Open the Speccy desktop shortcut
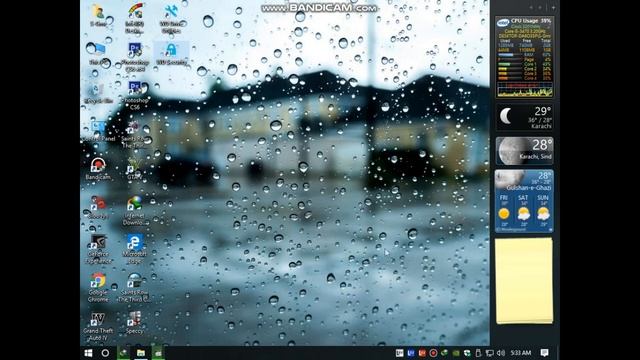The height and width of the screenshot is (360, 640). click(x=135, y=323)
